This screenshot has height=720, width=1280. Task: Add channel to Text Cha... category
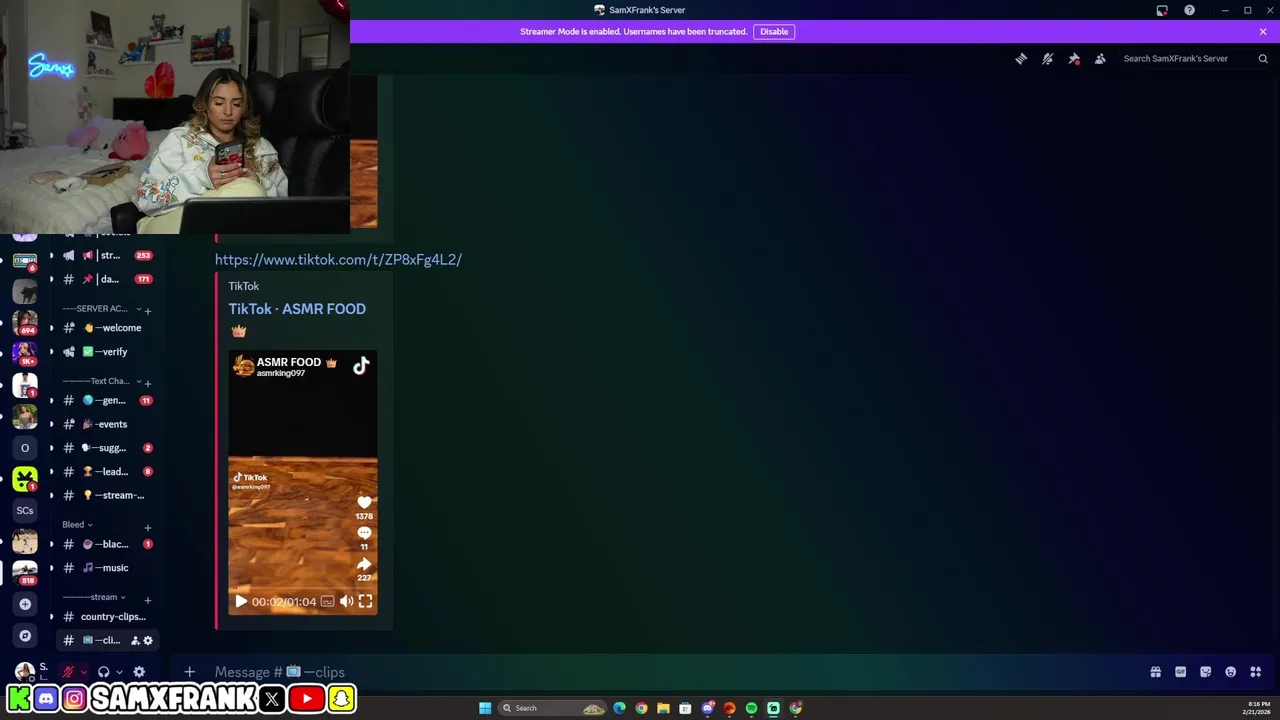pos(148,383)
